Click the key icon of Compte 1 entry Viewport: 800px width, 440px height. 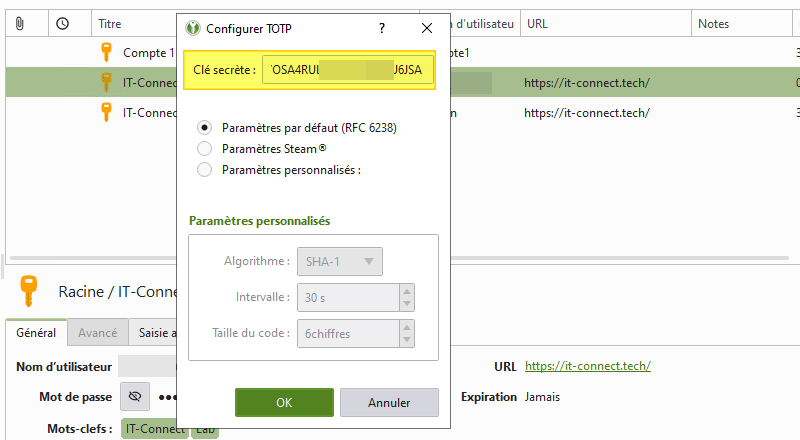[105, 52]
